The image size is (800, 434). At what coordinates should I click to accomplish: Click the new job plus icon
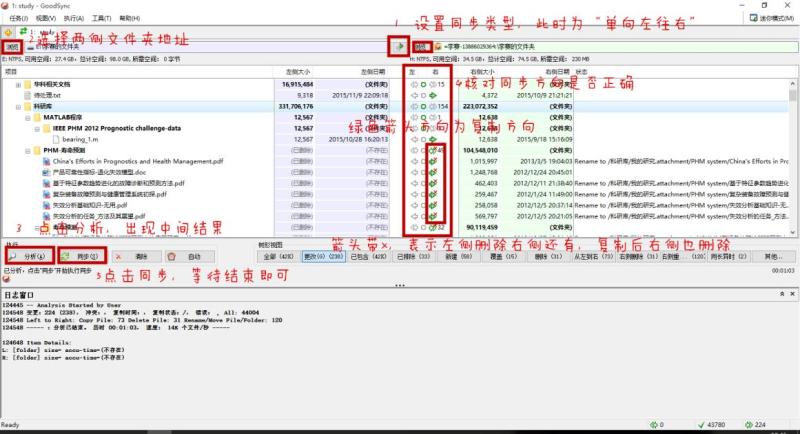tap(8, 32)
